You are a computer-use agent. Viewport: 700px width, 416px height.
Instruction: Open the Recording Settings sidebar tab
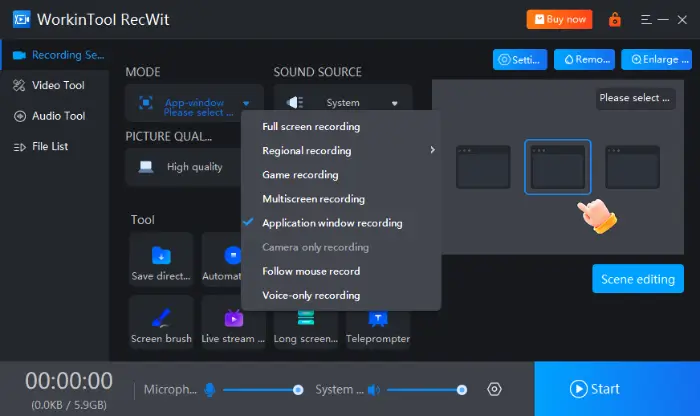pyautogui.click(x=54, y=55)
